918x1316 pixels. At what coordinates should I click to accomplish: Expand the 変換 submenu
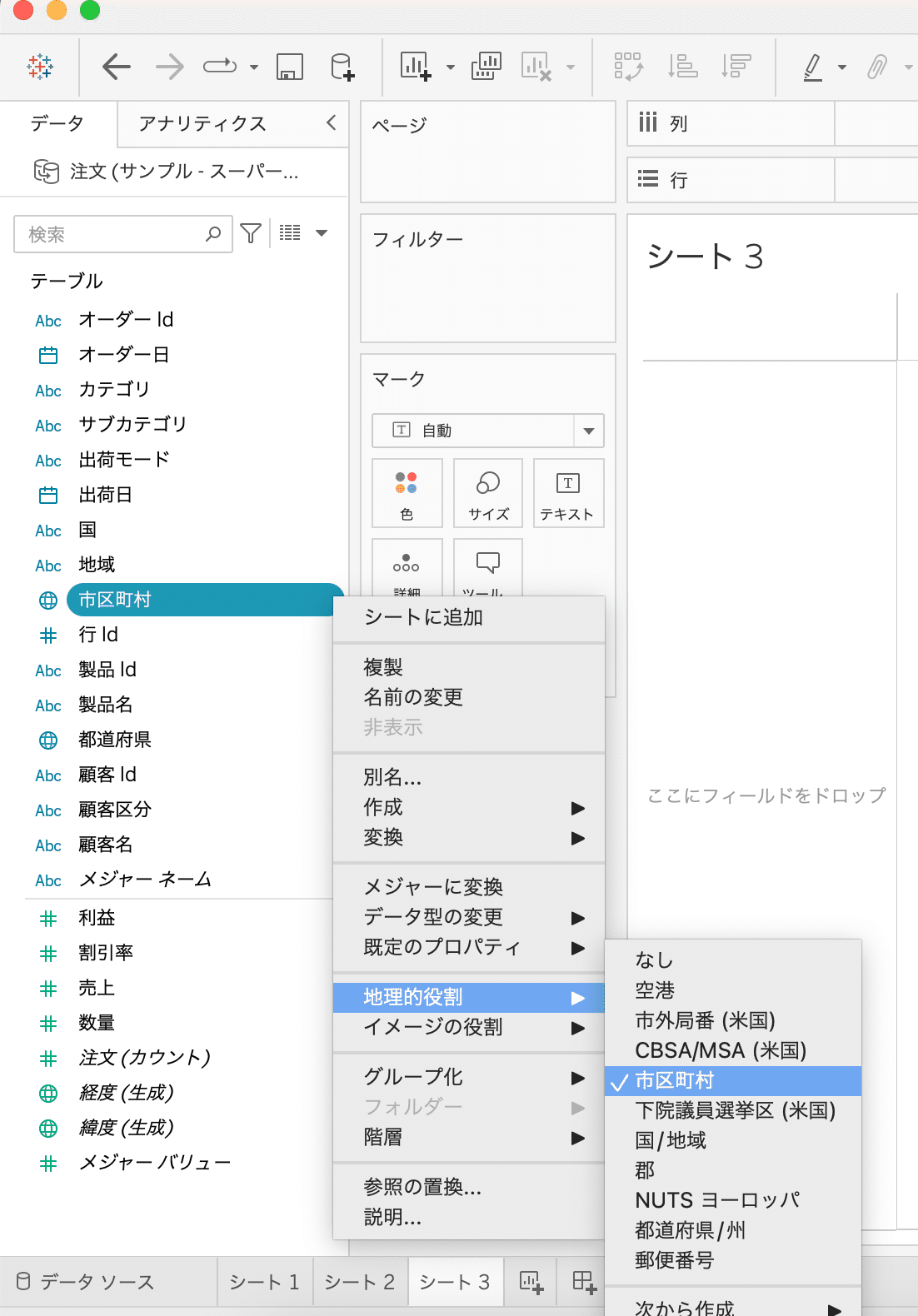(469, 837)
